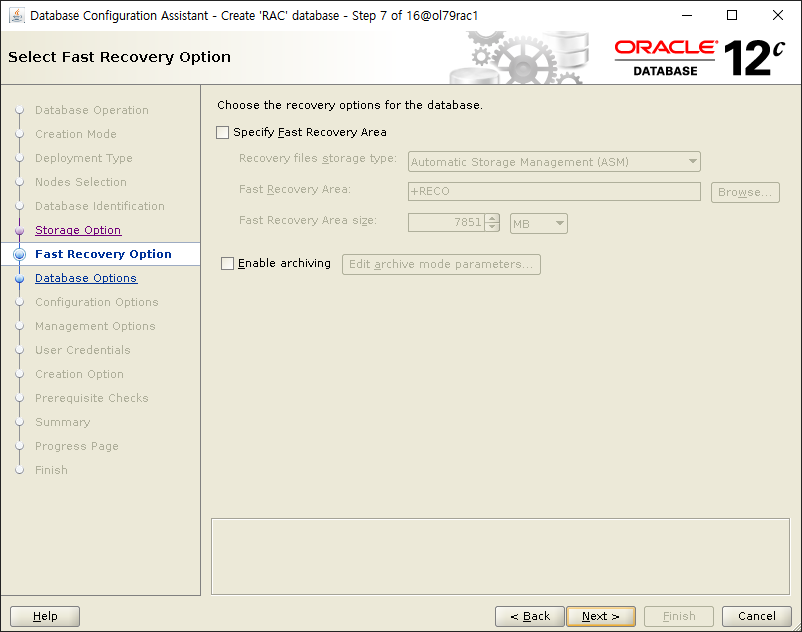The height and width of the screenshot is (632, 802).
Task: Jump to the Database Options step
Action: pyautogui.click(x=86, y=278)
